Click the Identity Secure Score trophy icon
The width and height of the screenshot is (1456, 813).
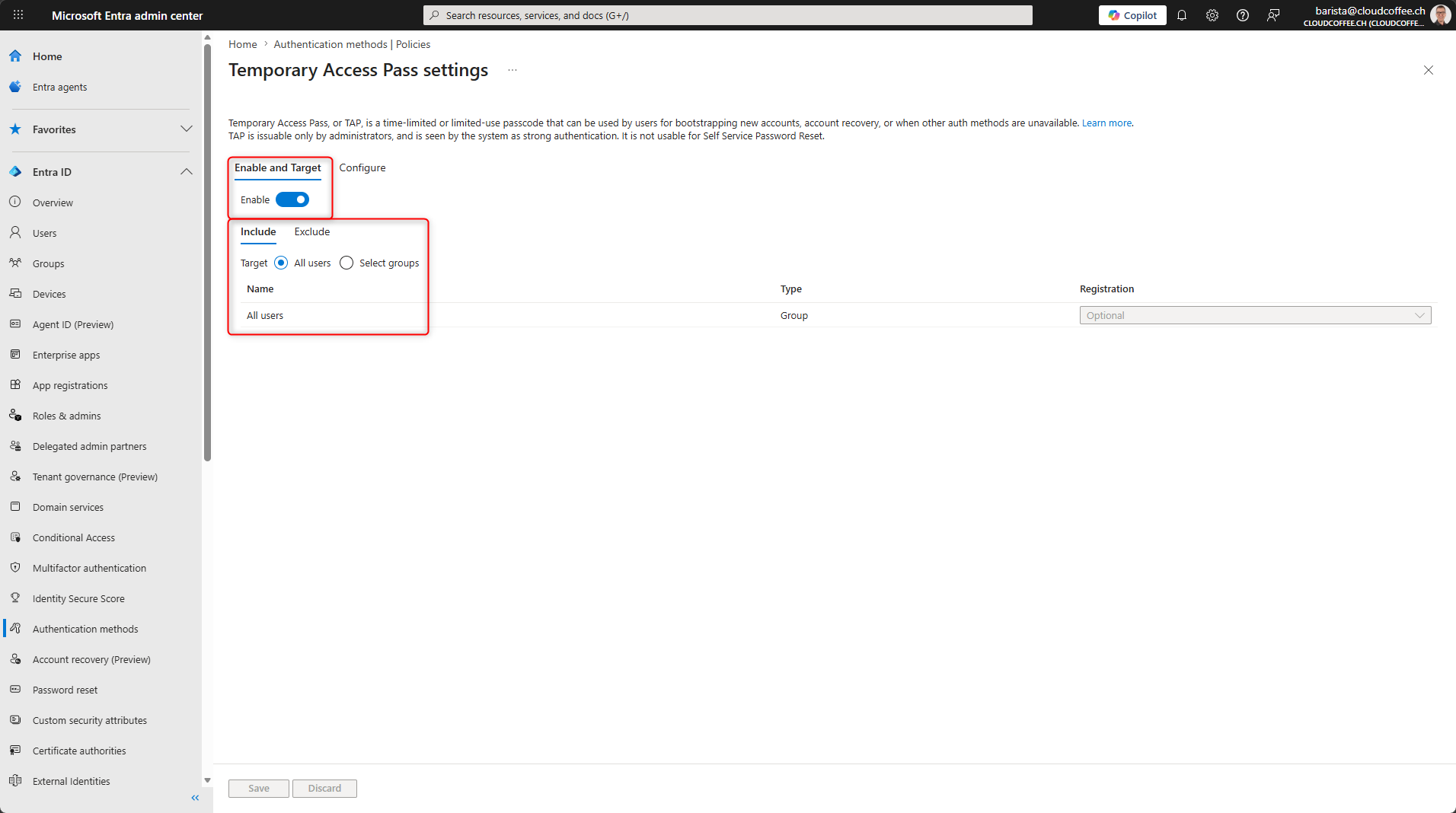click(15, 598)
